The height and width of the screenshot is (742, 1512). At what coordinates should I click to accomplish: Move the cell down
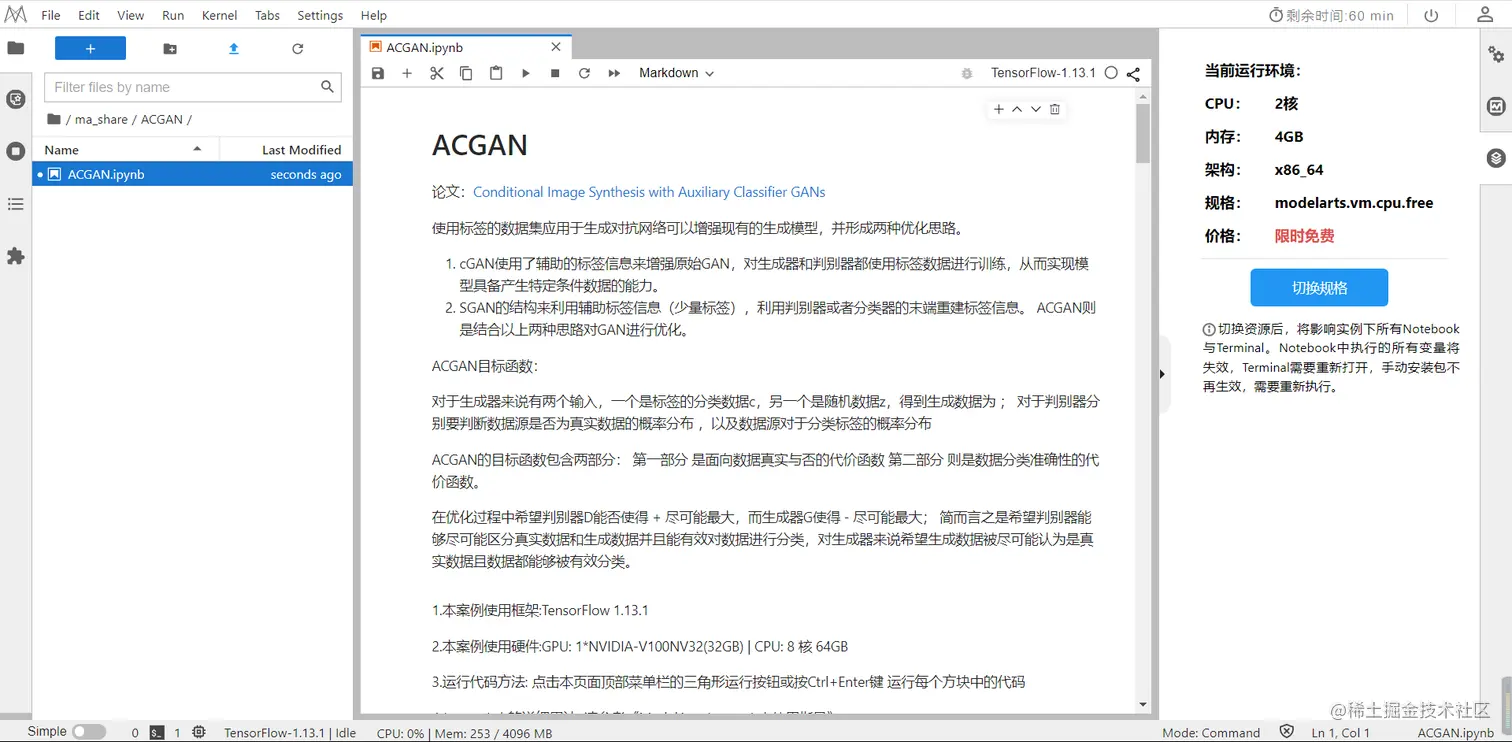click(x=1036, y=109)
